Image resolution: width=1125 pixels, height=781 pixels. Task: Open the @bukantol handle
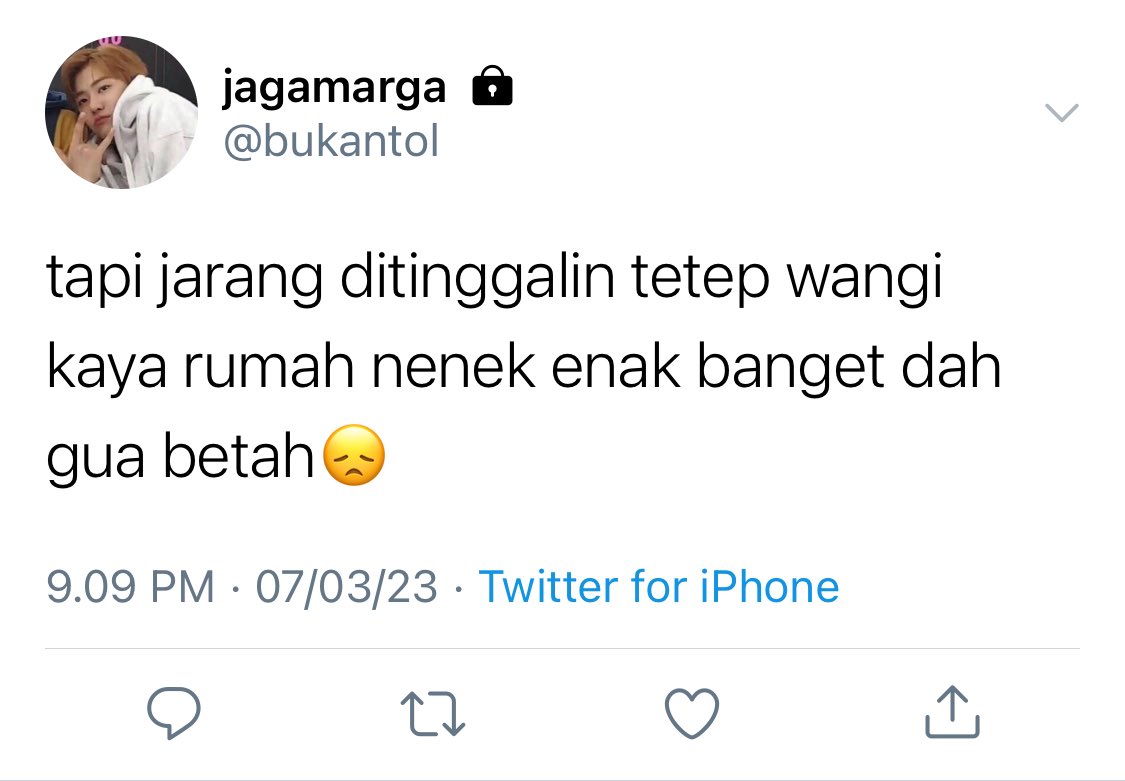click(x=331, y=141)
